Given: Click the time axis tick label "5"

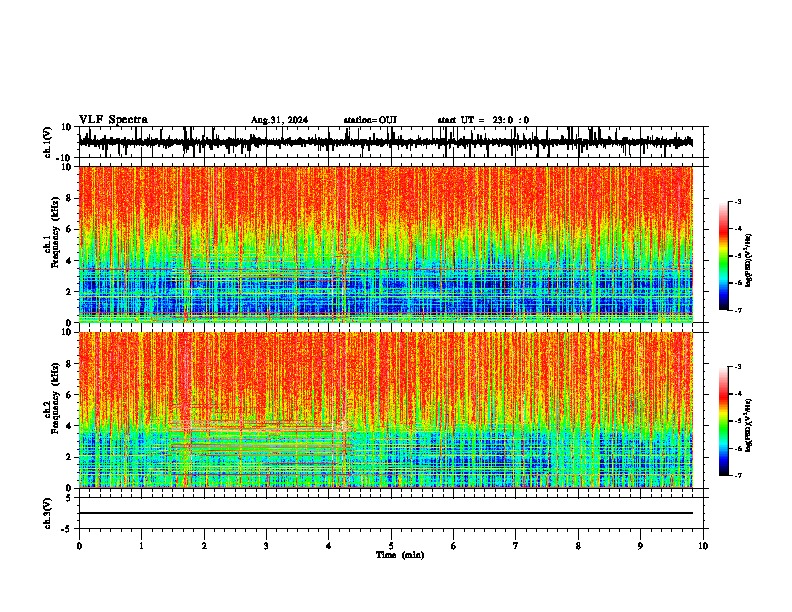Looking at the screenshot, I should point(391,546).
